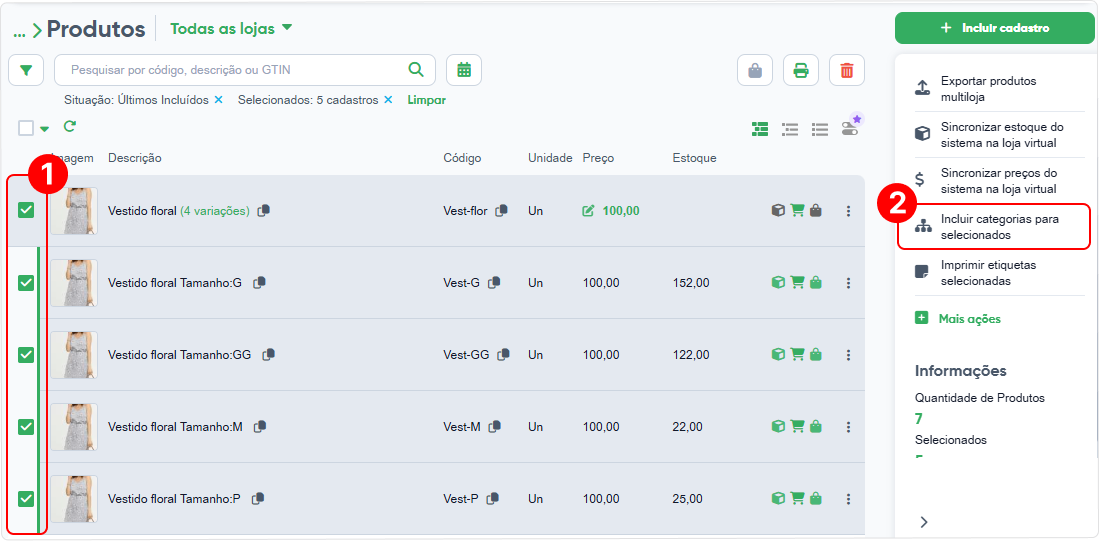This screenshot has width=1099, height=541.
Task: Choose Sincronizar preços do sistema na loja virtual
Action: [x=999, y=181]
